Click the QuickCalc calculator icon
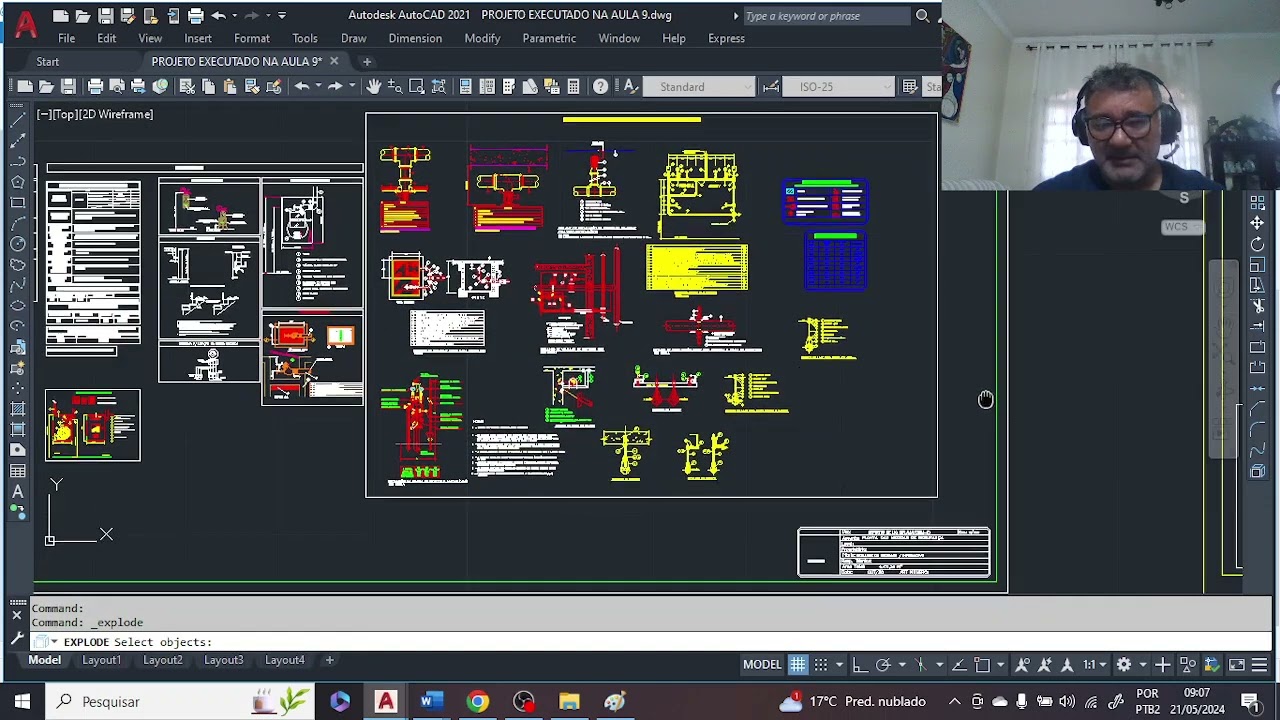 (x=573, y=87)
